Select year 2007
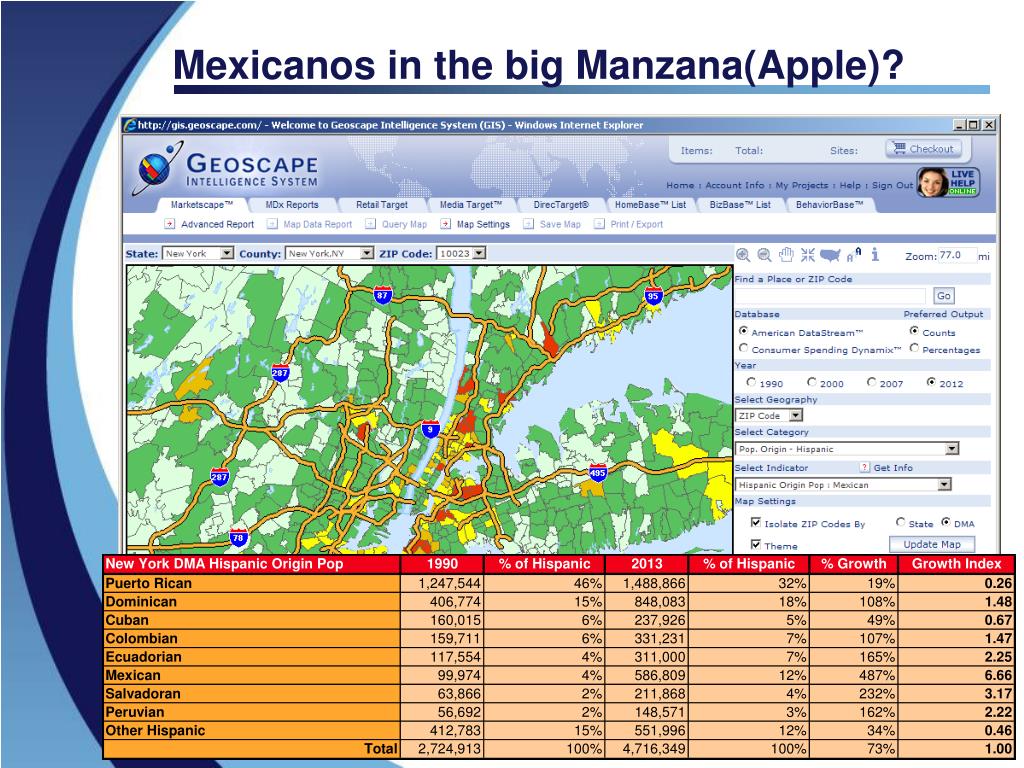Screen dimensions: 1024x768 click(x=871, y=382)
